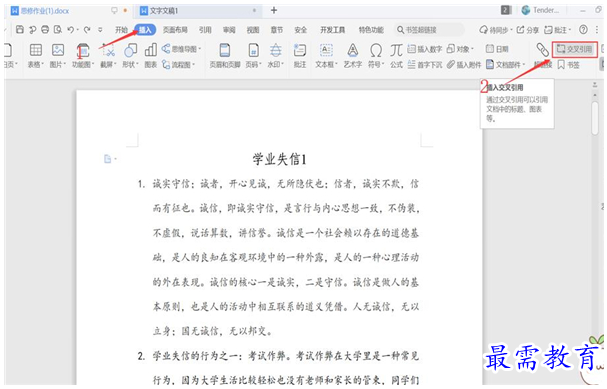Viewport: 607px width, 389px height.
Task: Click the 分享 share button
Action: click(528, 30)
